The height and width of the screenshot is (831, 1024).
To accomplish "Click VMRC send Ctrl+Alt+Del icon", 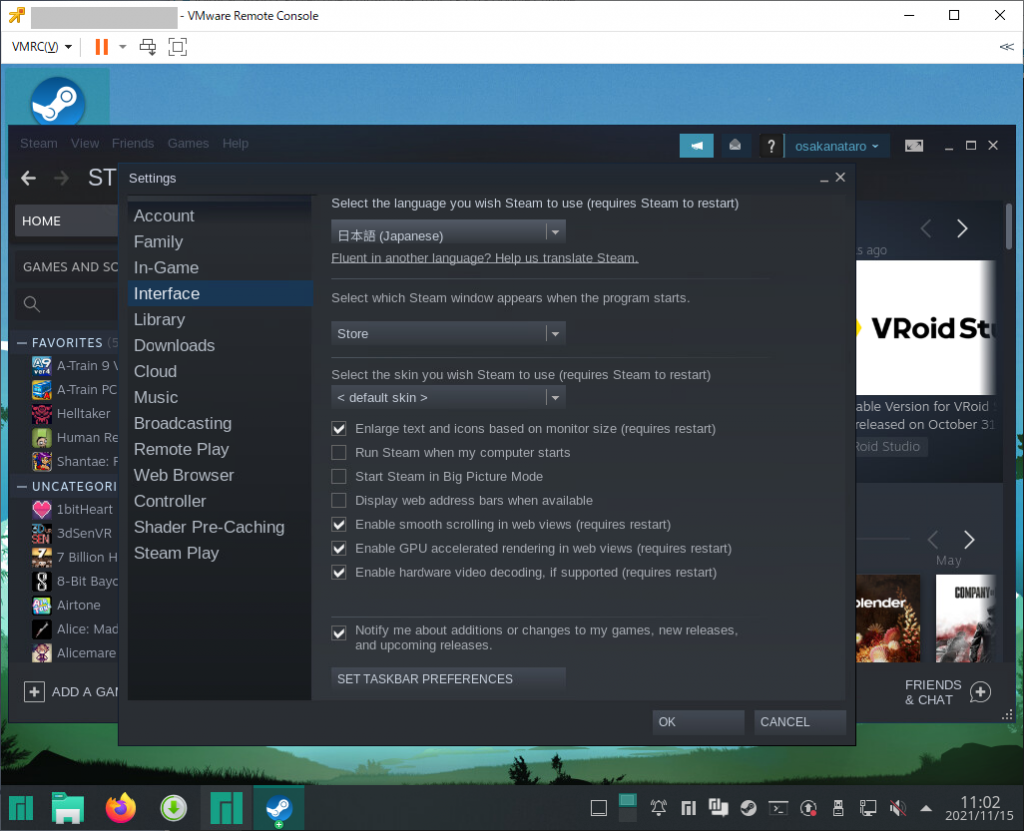I will pos(148,47).
